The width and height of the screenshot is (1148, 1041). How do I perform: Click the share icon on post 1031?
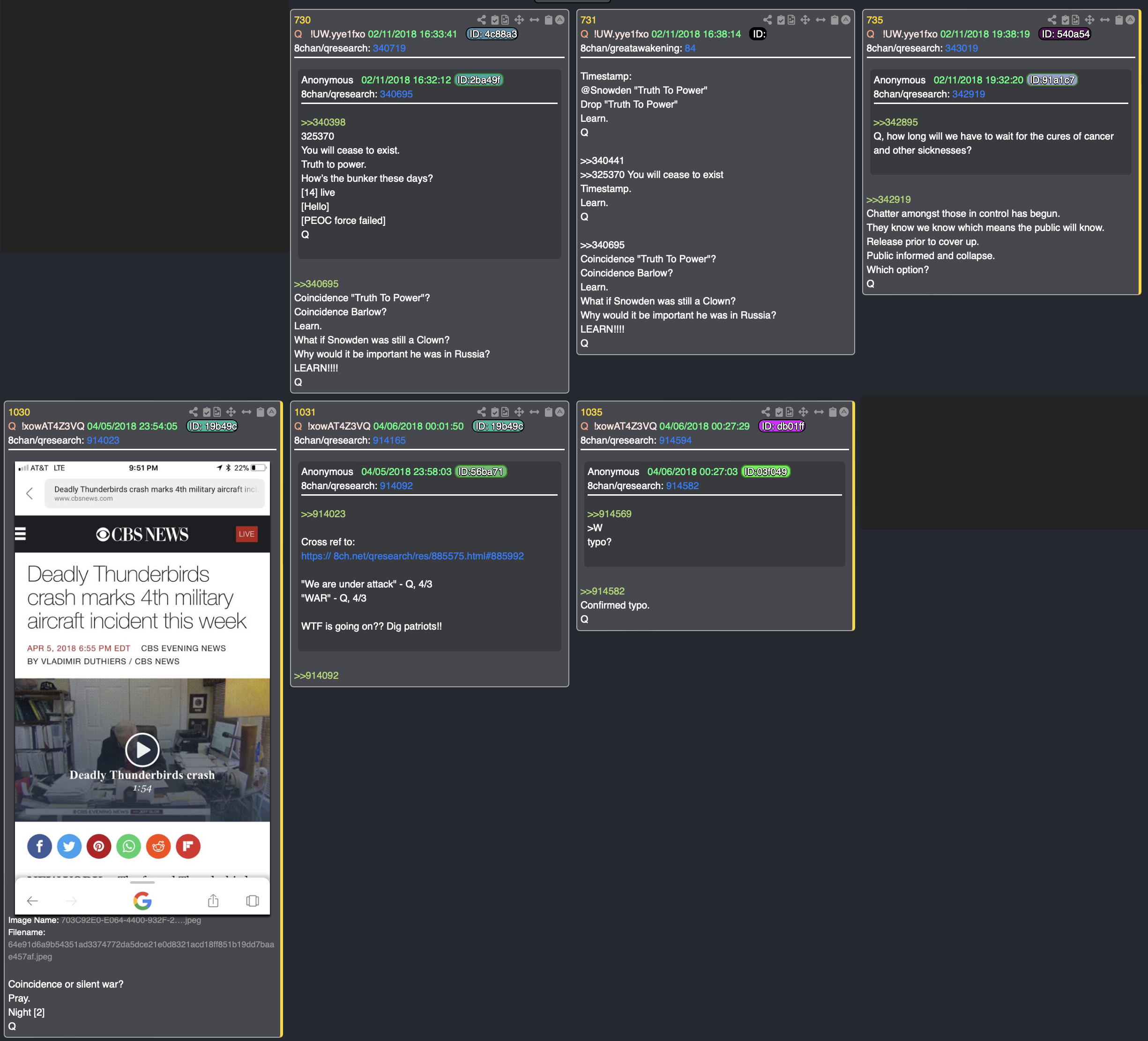click(x=481, y=412)
